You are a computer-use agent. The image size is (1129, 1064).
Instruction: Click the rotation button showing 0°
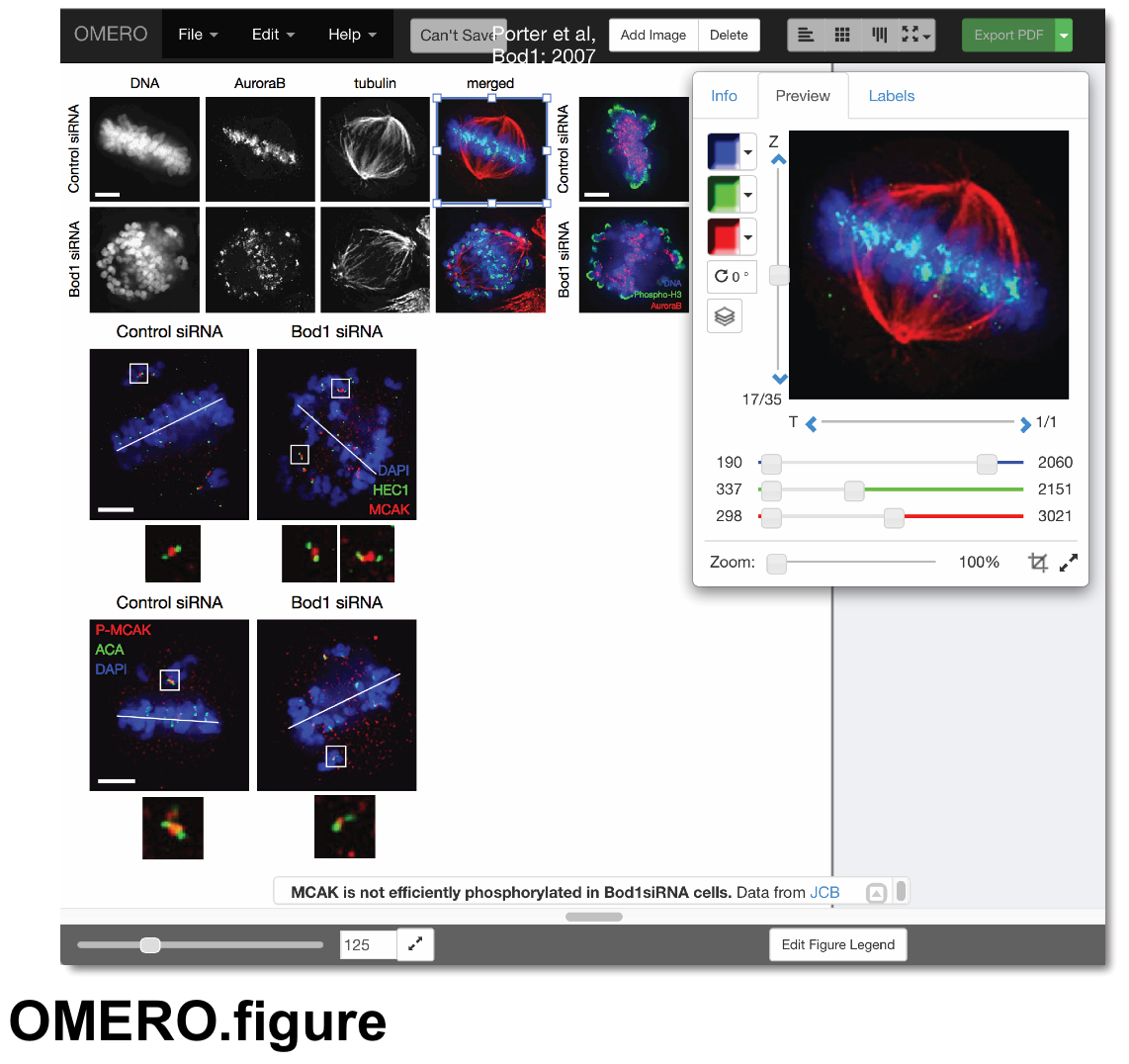[732, 276]
